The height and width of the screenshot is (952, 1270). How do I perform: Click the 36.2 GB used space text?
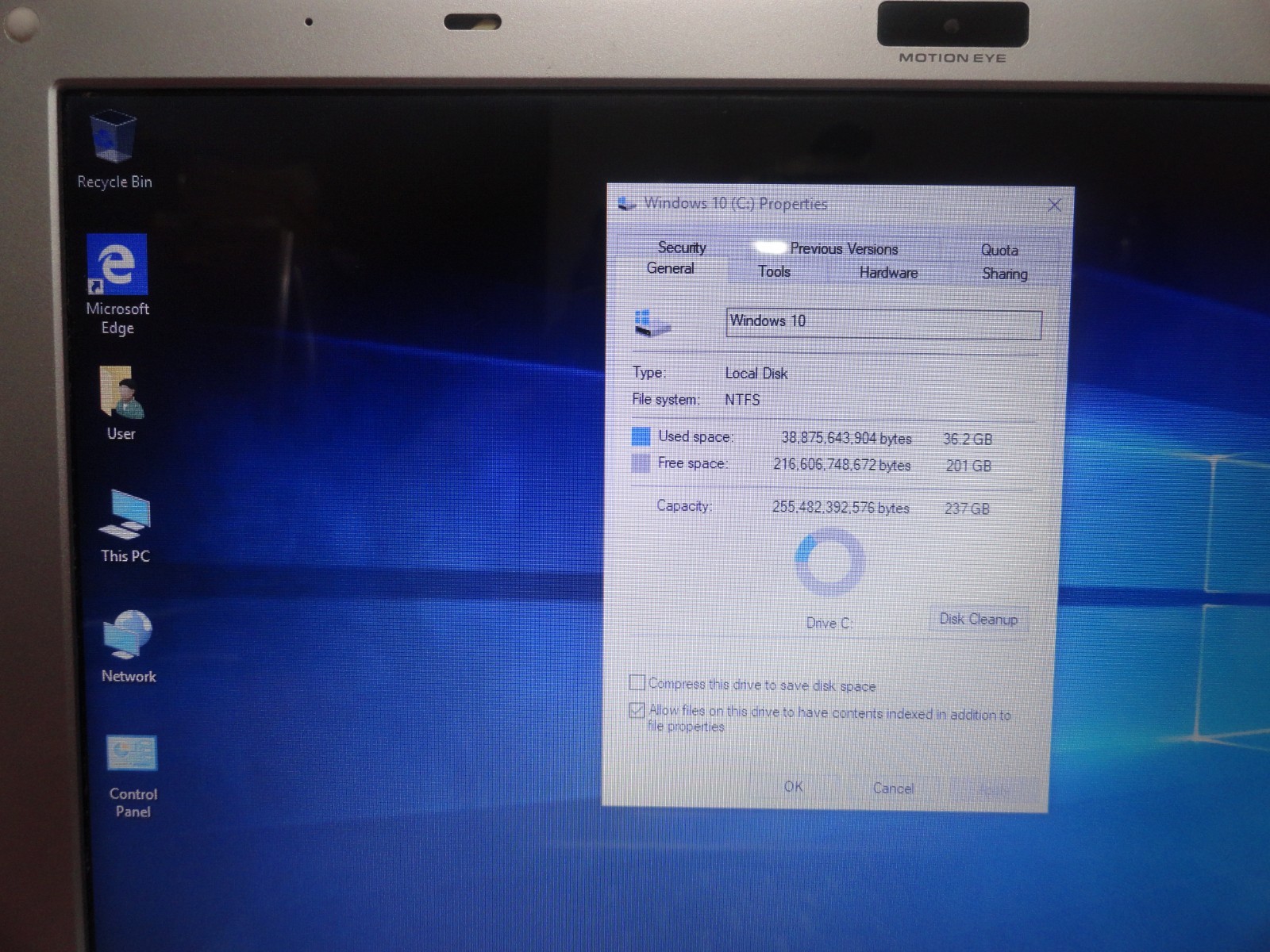(x=968, y=439)
